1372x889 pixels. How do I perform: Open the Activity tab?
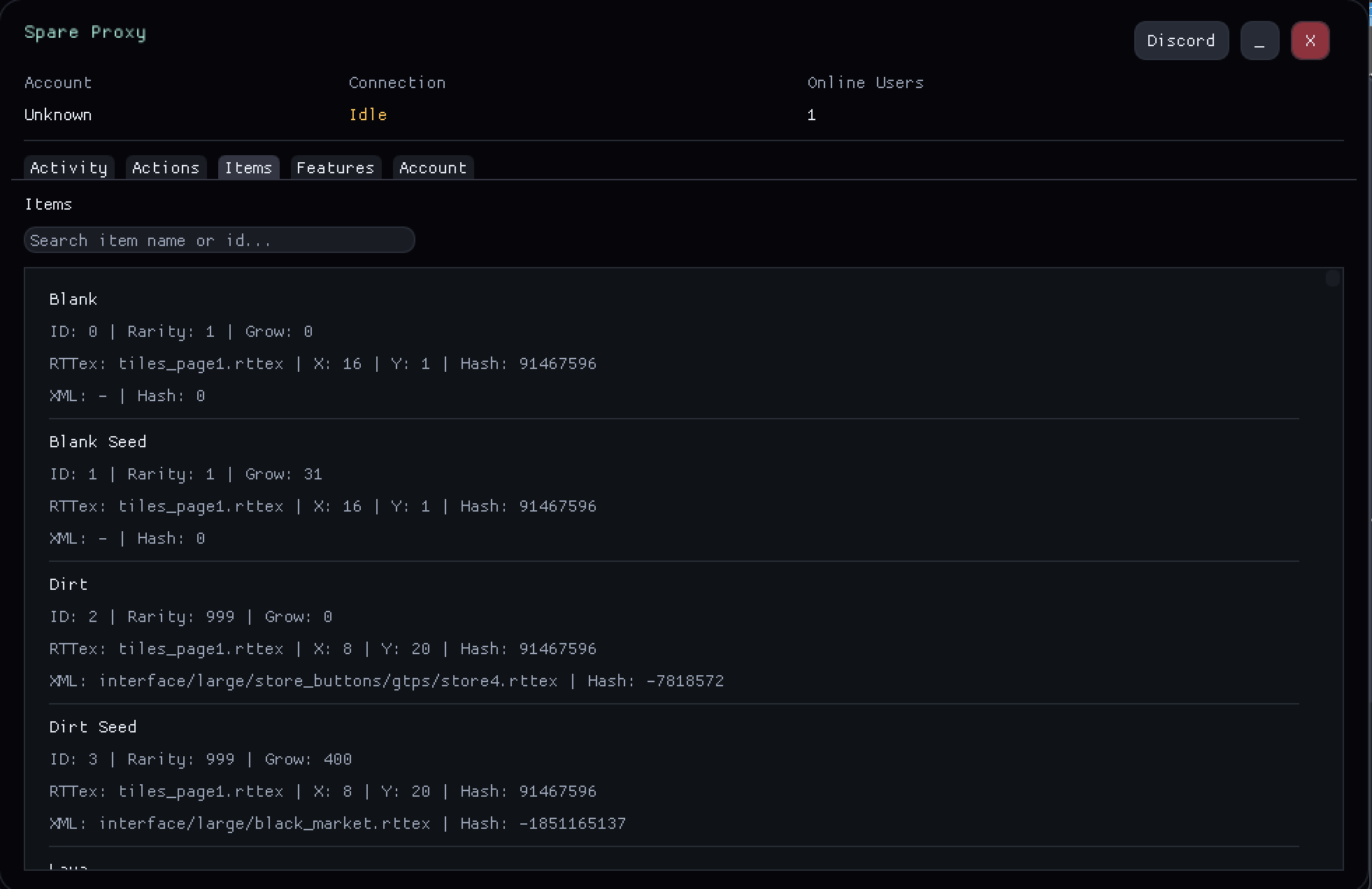[x=69, y=168]
